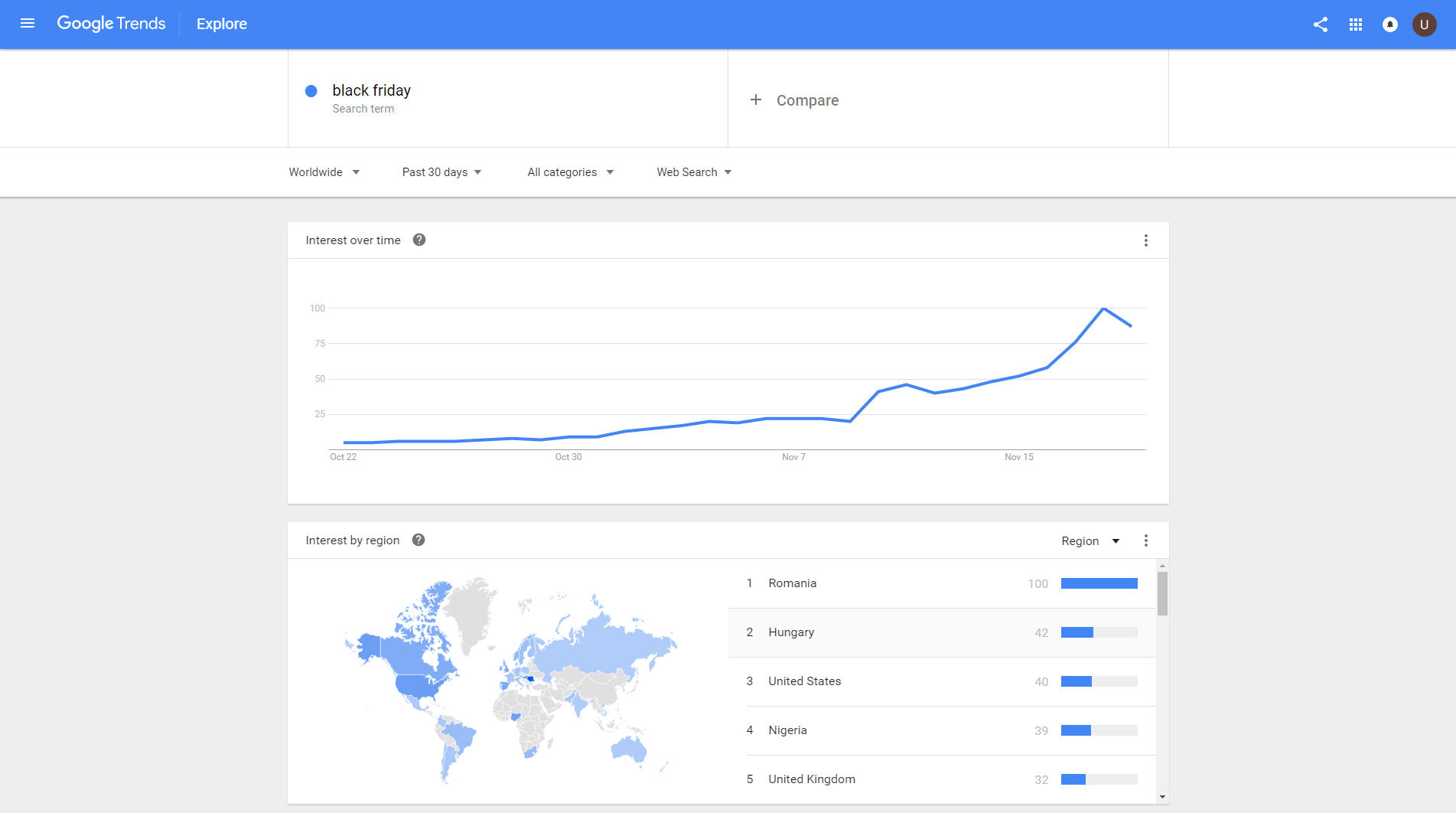Click the region list scrollbar thumb

click(x=1162, y=594)
